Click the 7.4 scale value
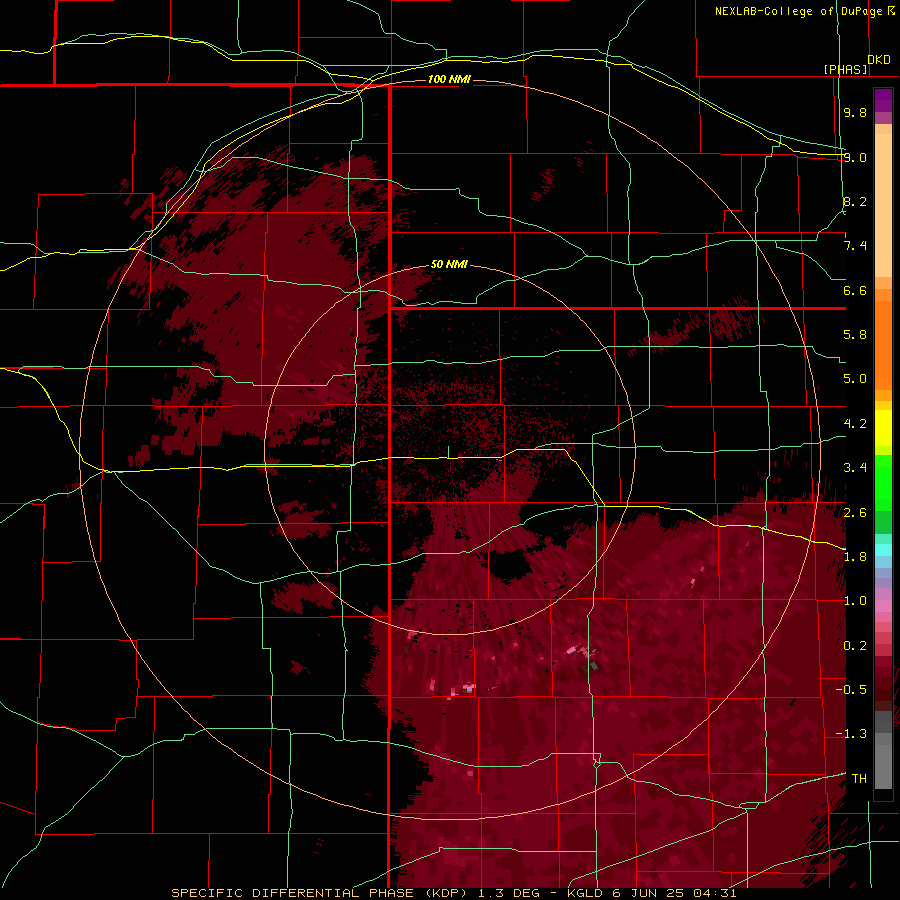The height and width of the screenshot is (900, 900). click(x=855, y=246)
